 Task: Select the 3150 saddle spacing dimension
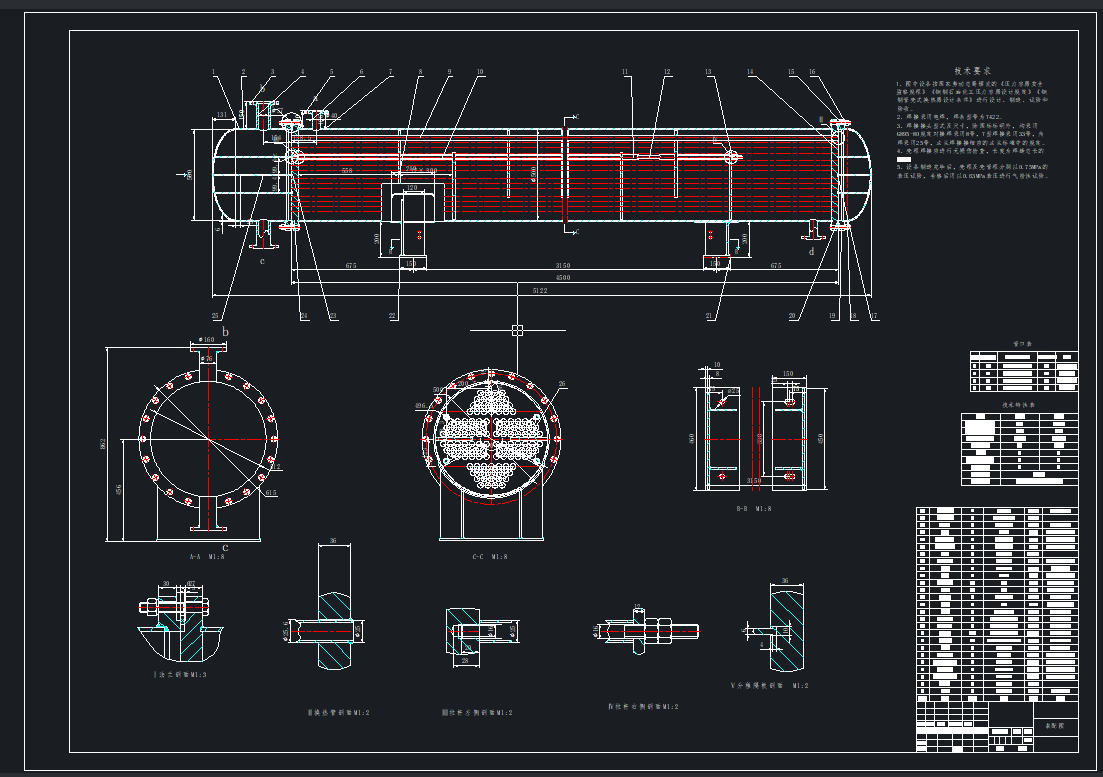(x=563, y=266)
